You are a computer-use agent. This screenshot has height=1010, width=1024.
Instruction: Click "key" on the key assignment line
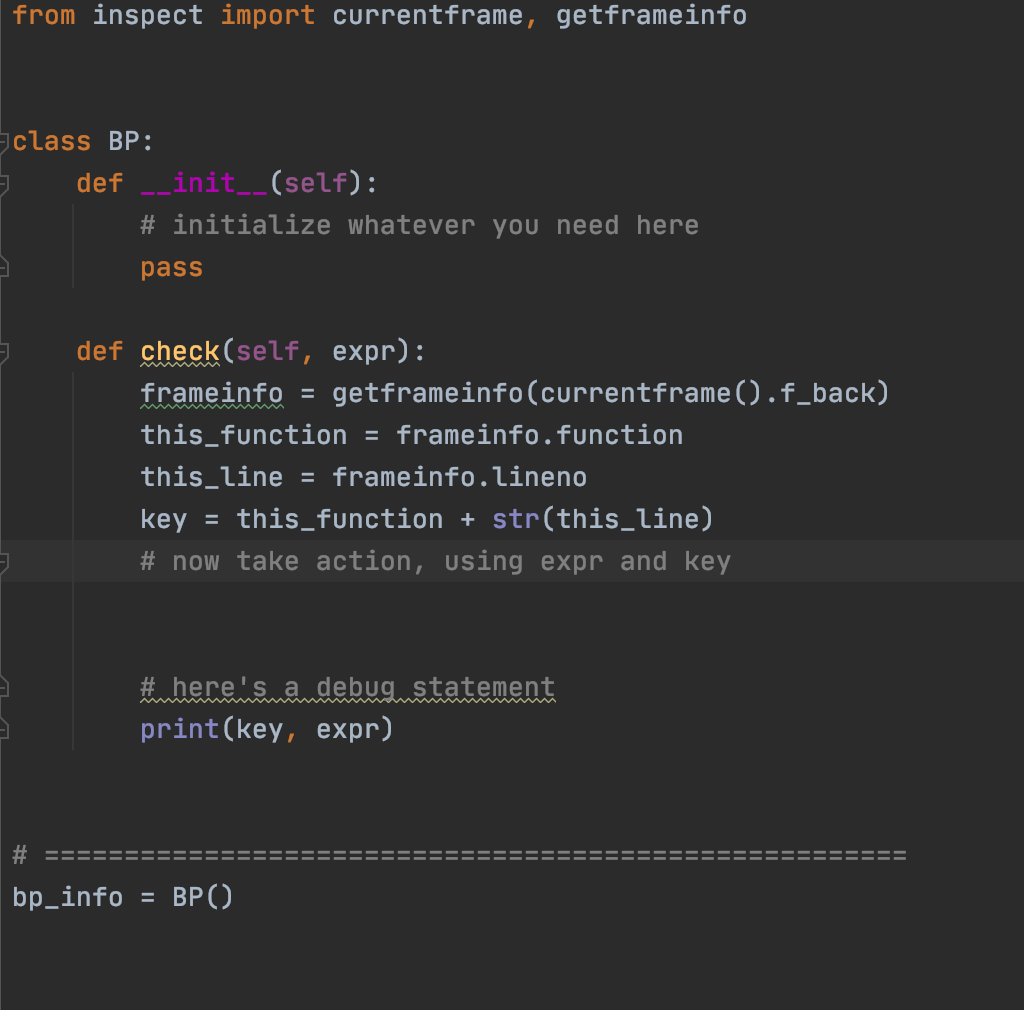pyautogui.click(x=164, y=520)
